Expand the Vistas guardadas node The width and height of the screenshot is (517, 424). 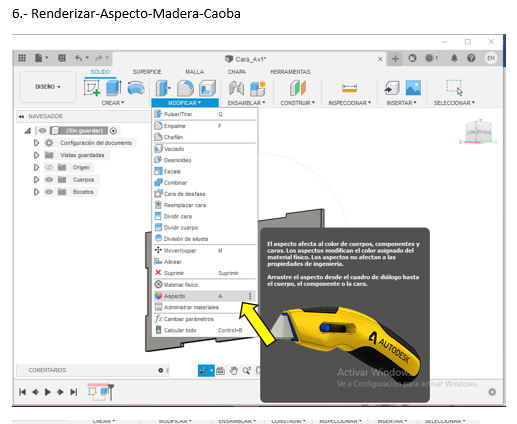coord(36,155)
